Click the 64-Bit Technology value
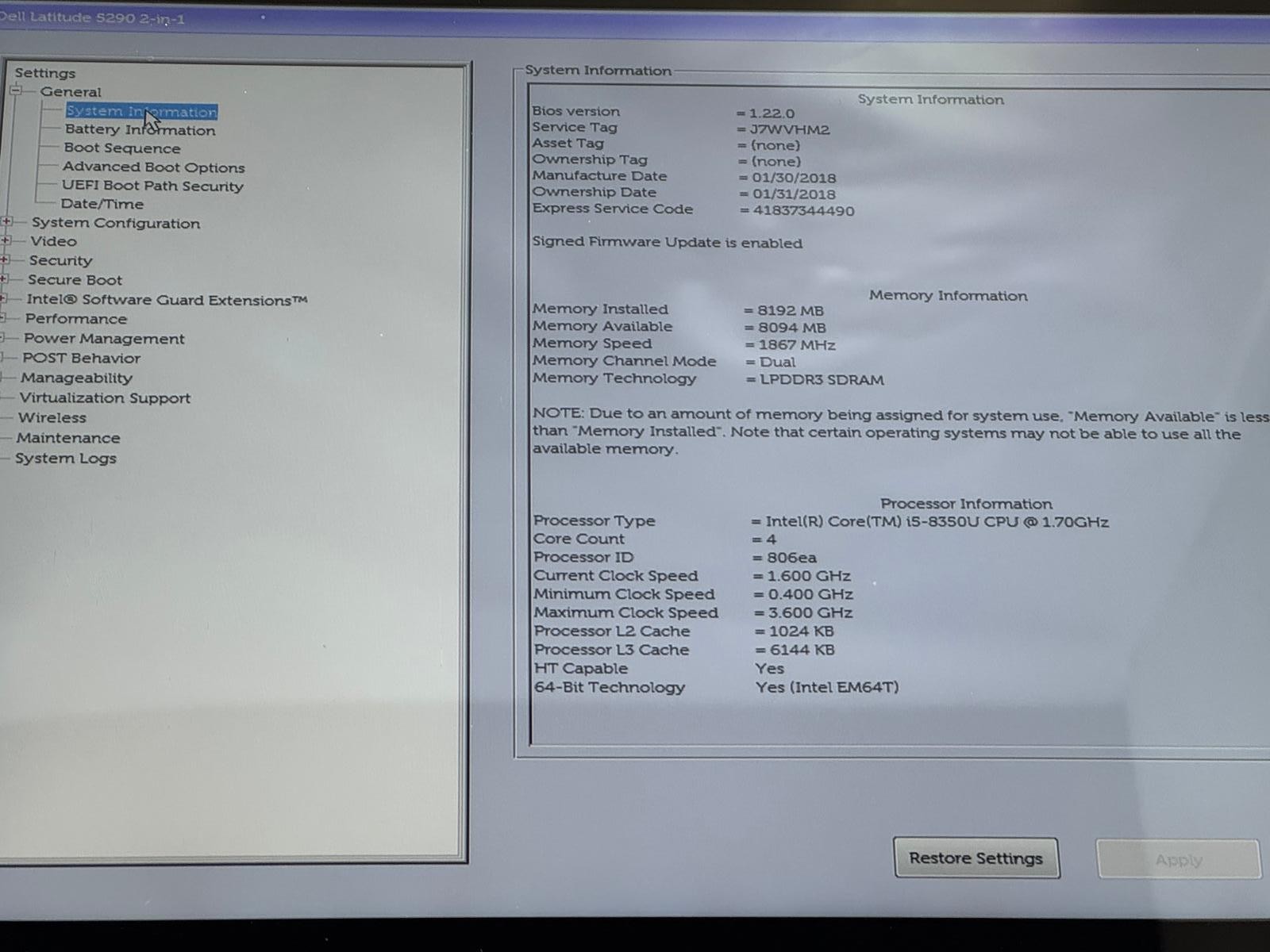1270x952 pixels. (x=827, y=688)
